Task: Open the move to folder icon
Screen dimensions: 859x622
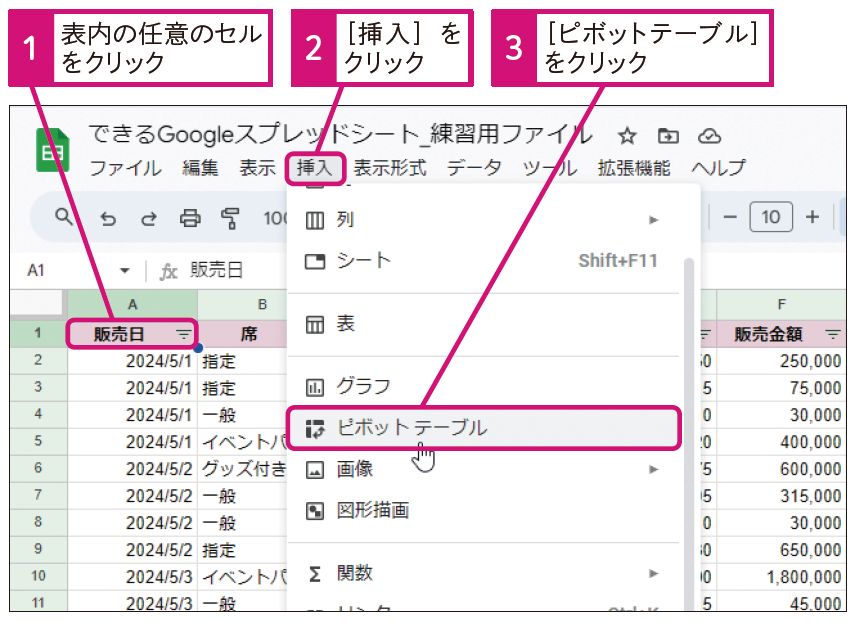Action: coord(667,135)
